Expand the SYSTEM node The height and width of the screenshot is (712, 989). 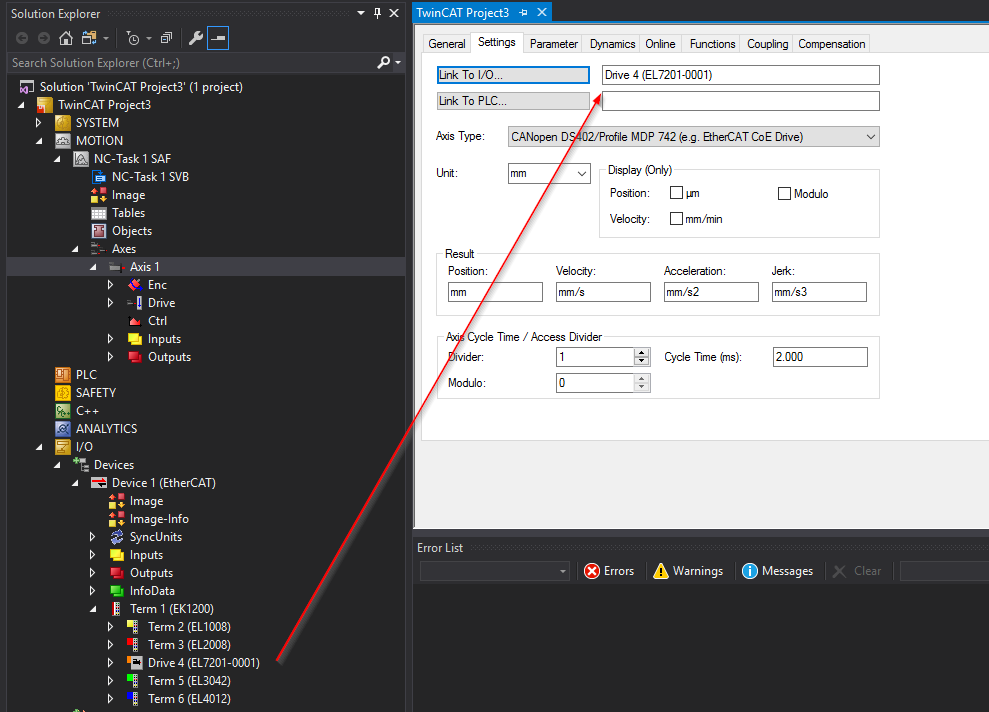tap(38, 122)
